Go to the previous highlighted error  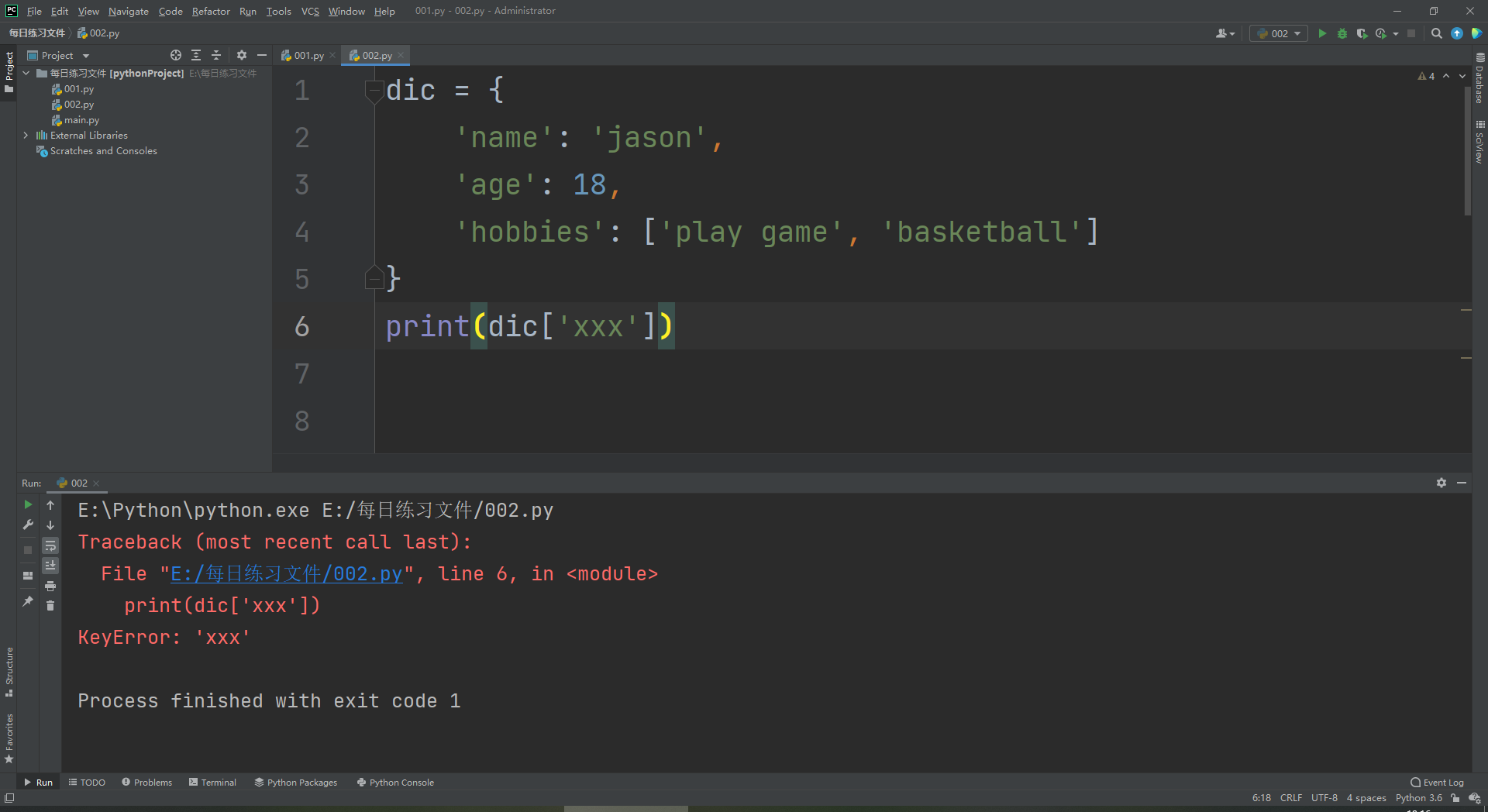(x=1446, y=76)
